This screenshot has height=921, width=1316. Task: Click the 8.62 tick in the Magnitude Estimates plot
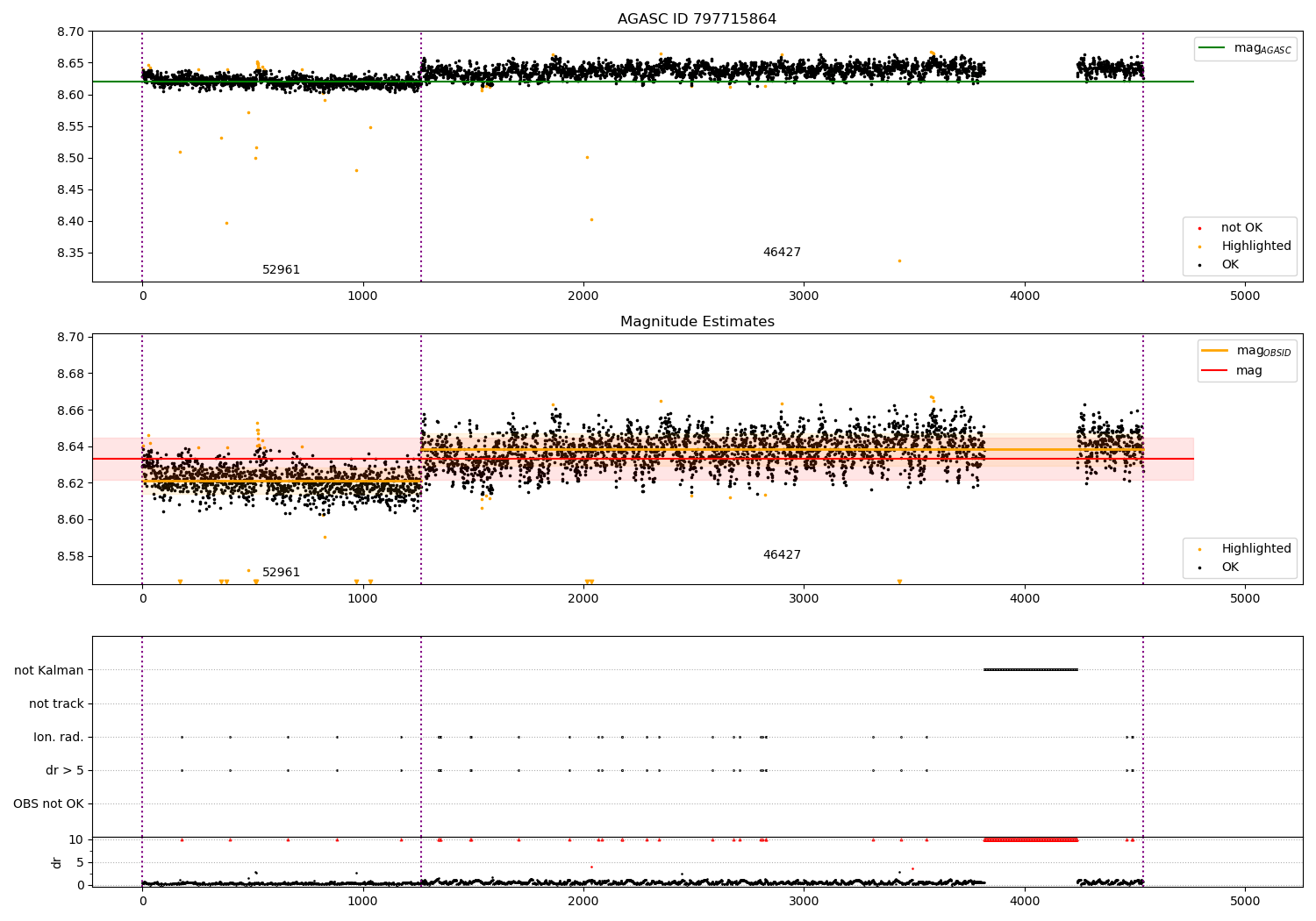(x=70, y=483)
